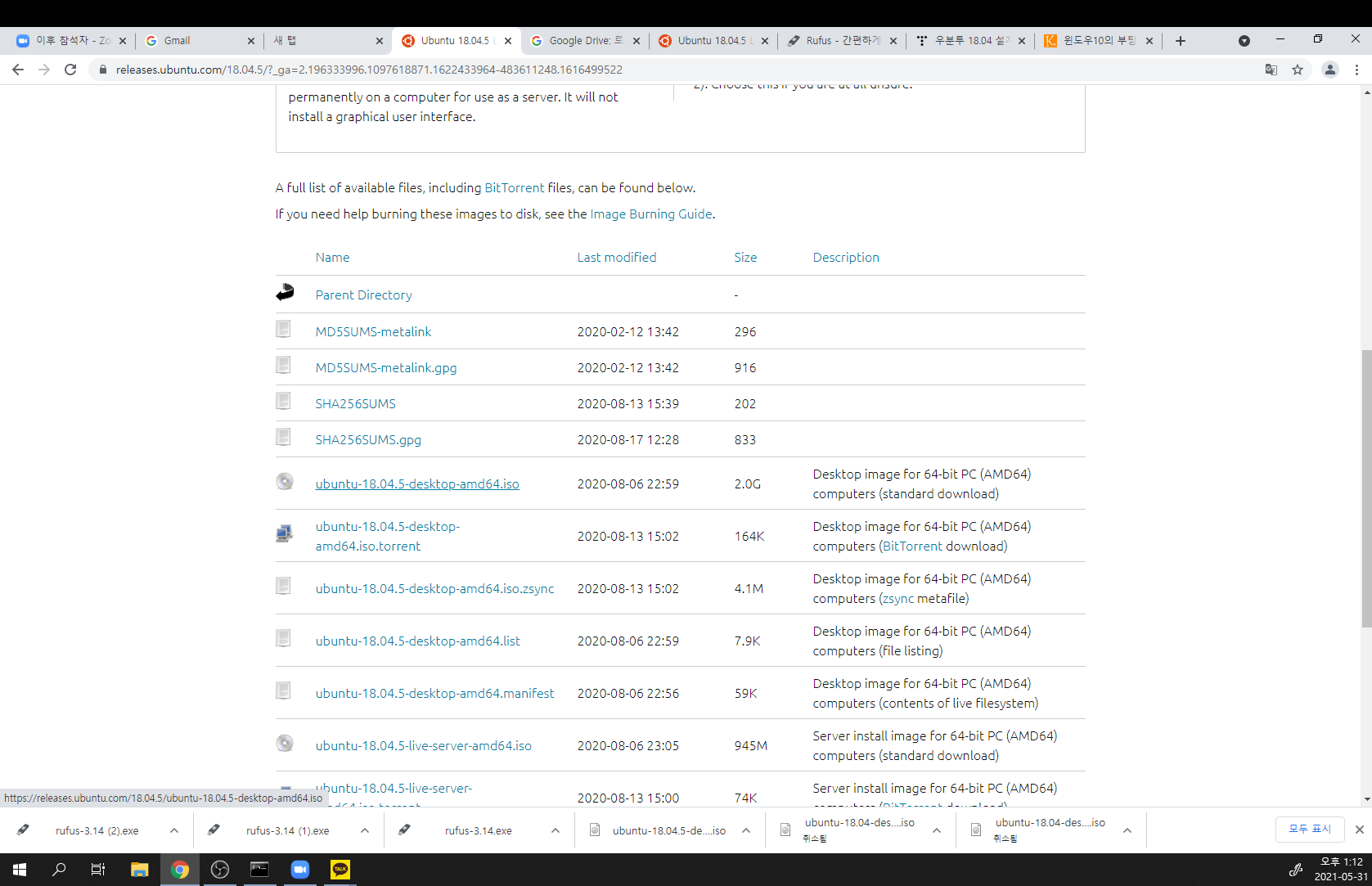The width and height of the screenshot is (1372, 886).
Task: Click the file icon beside SHA256SUMS.gpg
Action: [283, 437]
